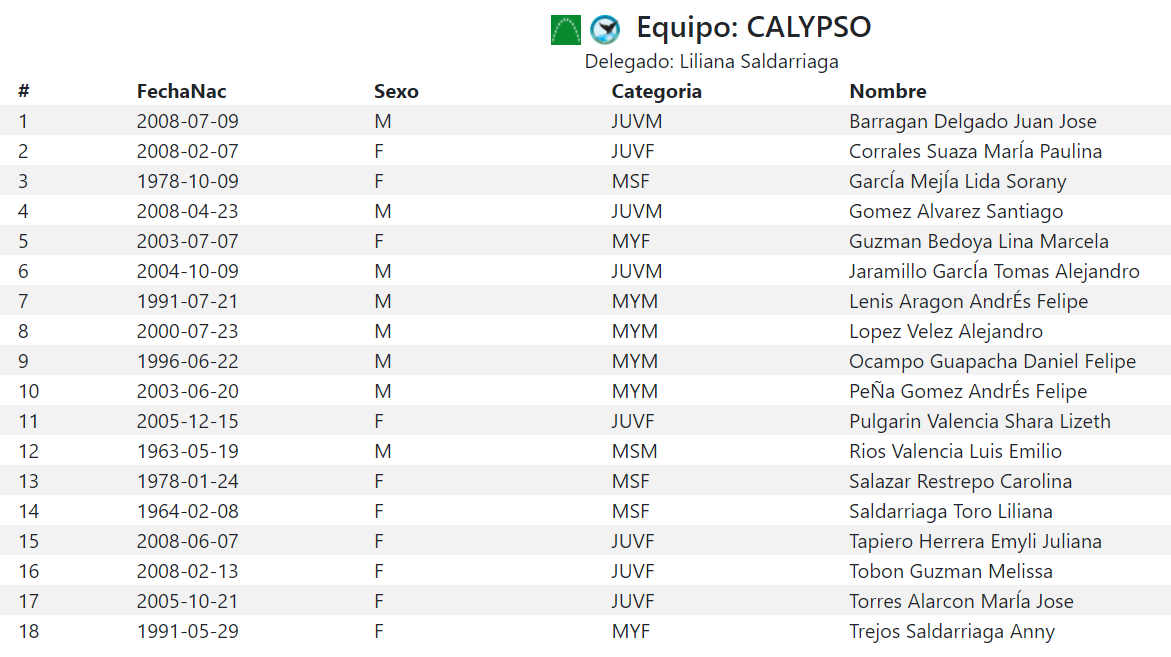
Task: Click the green flag icon
Action: (565, 30)
